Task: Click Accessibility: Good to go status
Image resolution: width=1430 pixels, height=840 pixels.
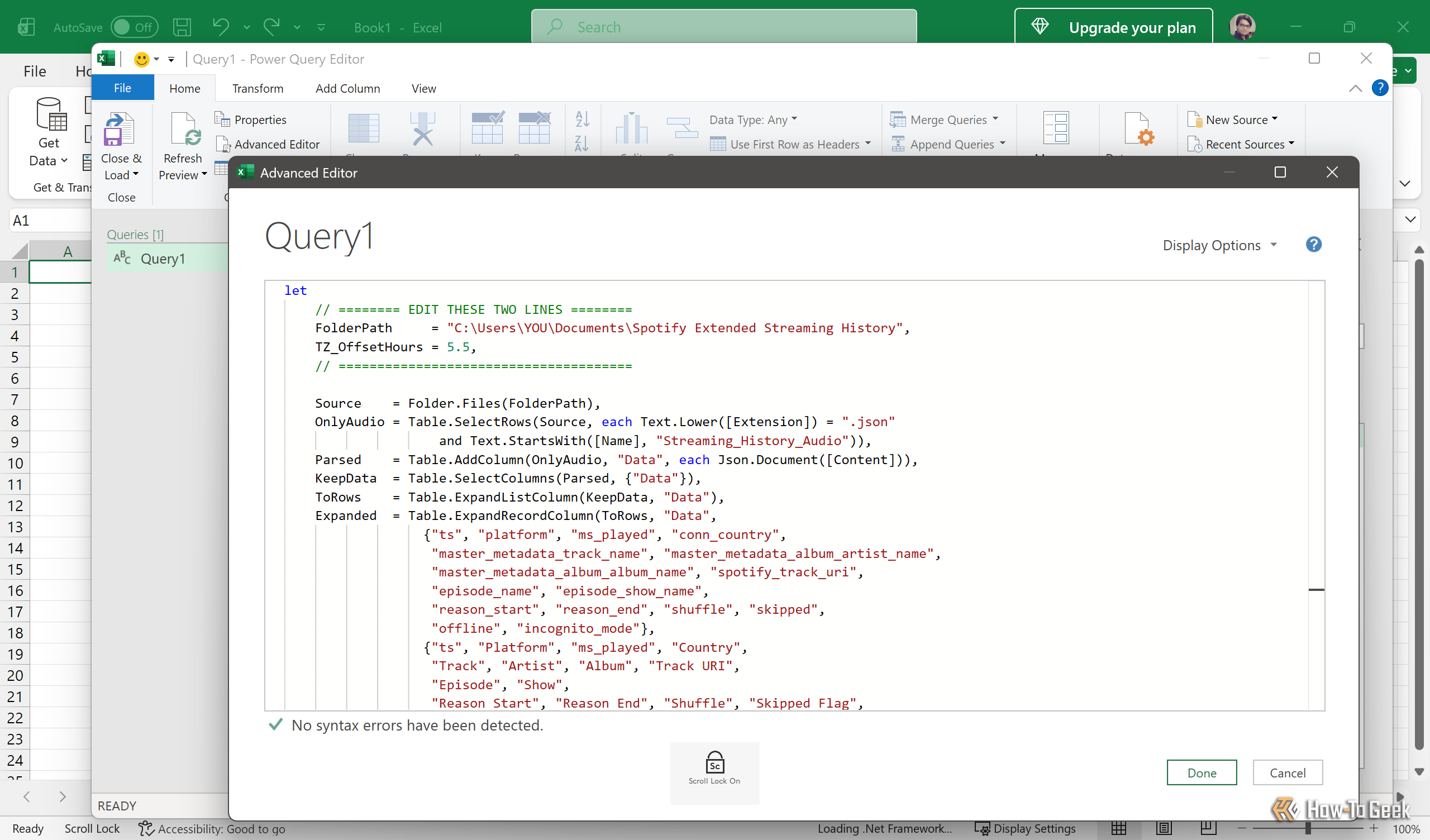Action: point(212,828)
